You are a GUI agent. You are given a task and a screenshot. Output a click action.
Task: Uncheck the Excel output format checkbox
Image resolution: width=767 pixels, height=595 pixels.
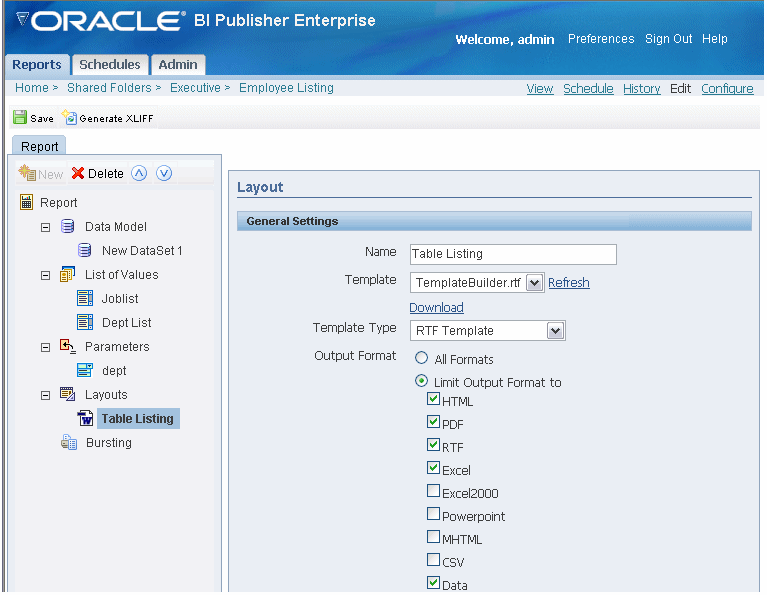point(433,468)
